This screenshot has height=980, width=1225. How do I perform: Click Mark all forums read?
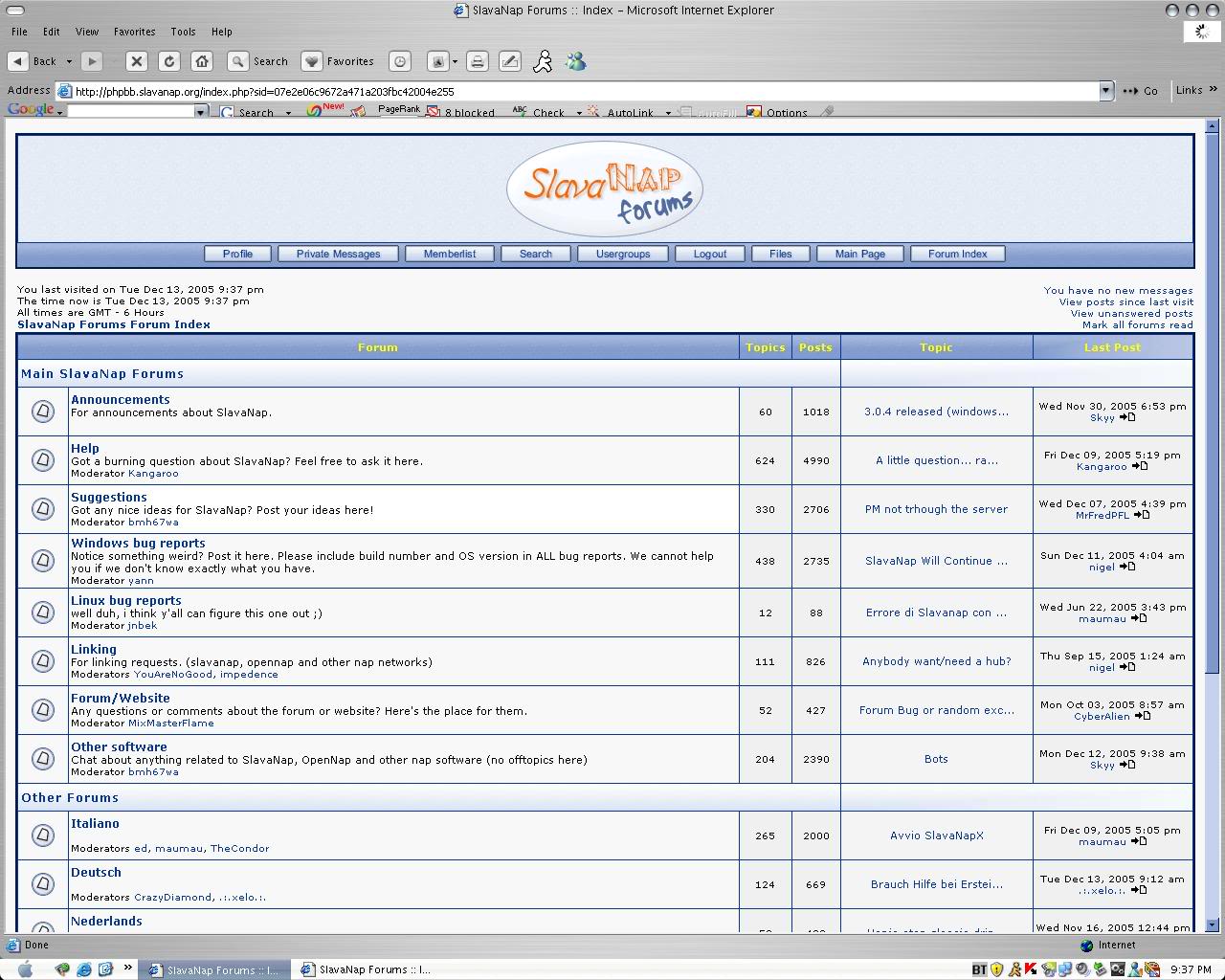point(1137,324)
